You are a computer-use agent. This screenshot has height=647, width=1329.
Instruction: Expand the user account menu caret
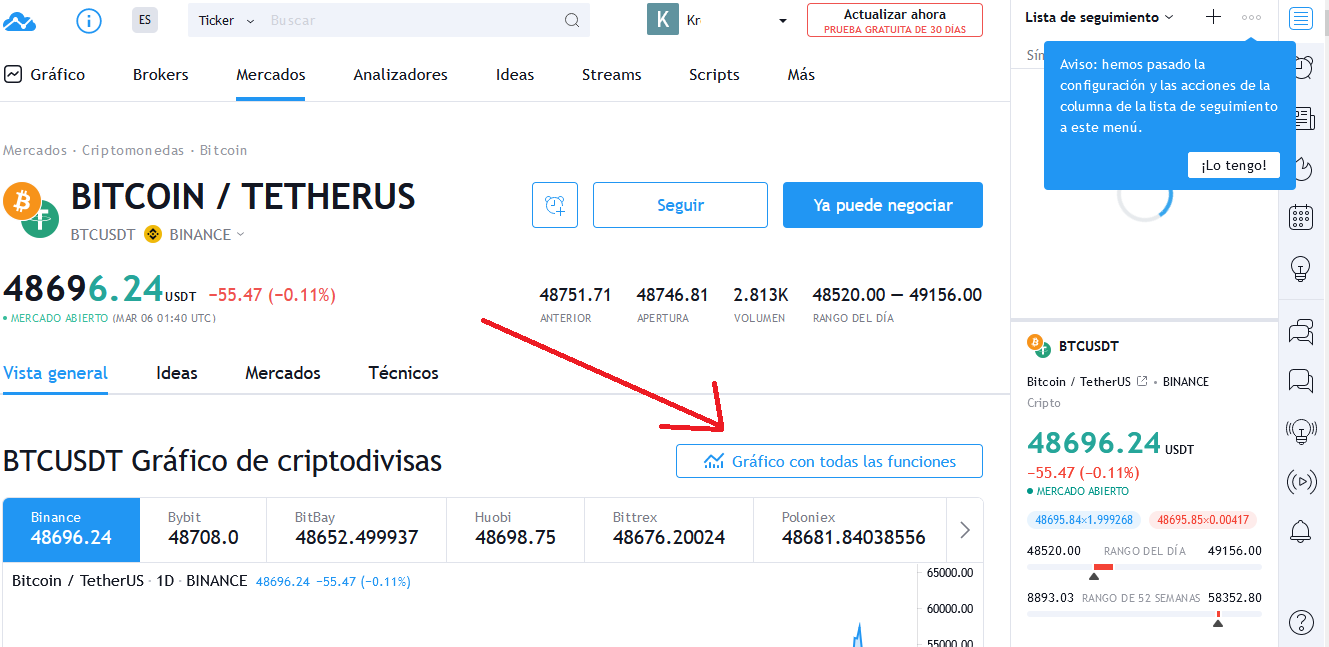point(783,21)
